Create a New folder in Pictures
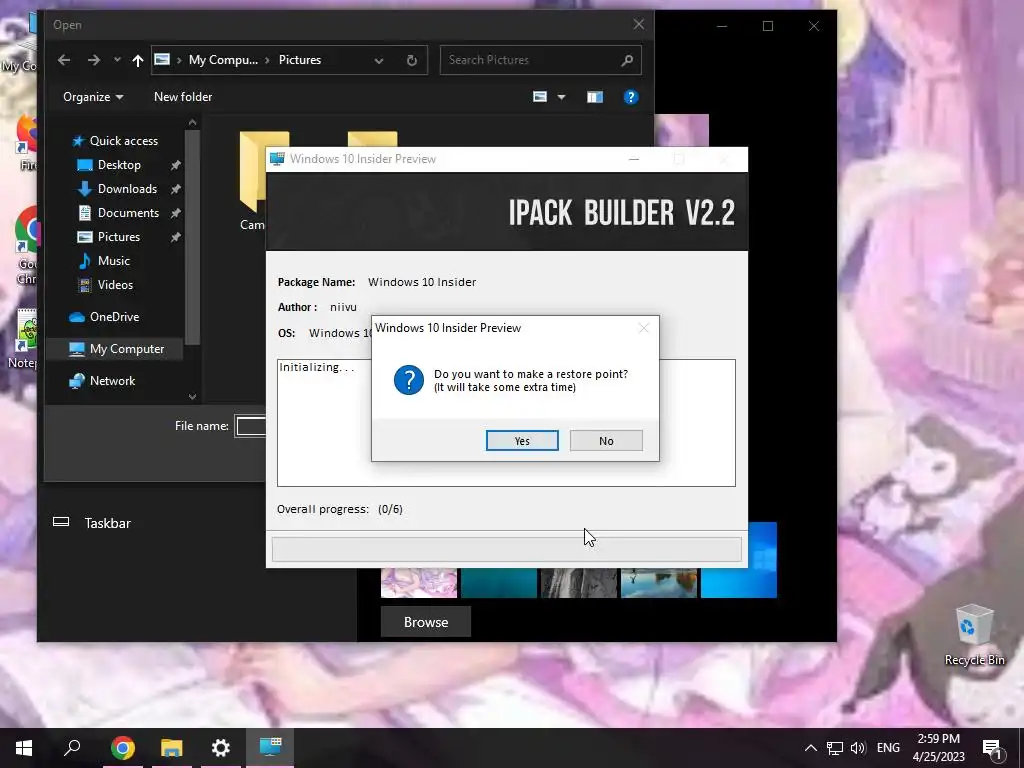The image size is (1024, 768). click(183, 97)
